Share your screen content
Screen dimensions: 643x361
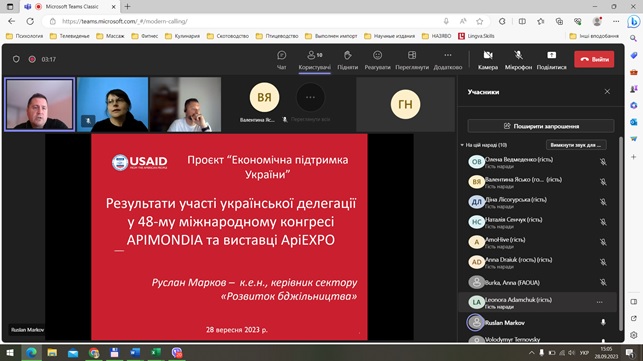552,60
